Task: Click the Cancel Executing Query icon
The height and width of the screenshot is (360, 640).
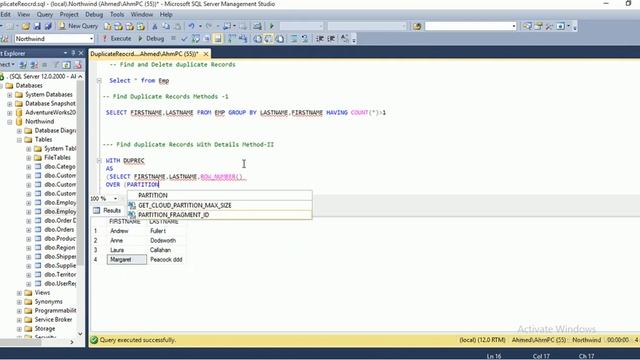Action: pos(173,39)
